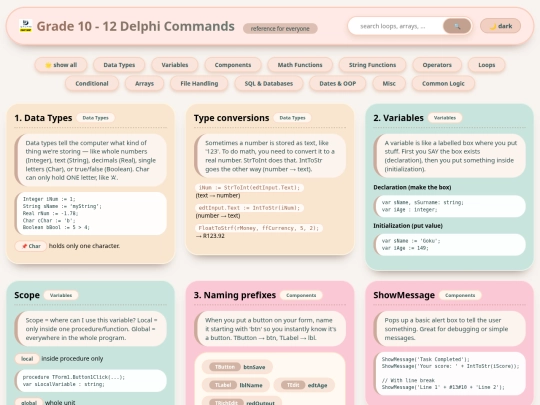Viewport: 540px width, 405px height.
Task: Click the 'ShowMessage' card heading
Action: 404,295
